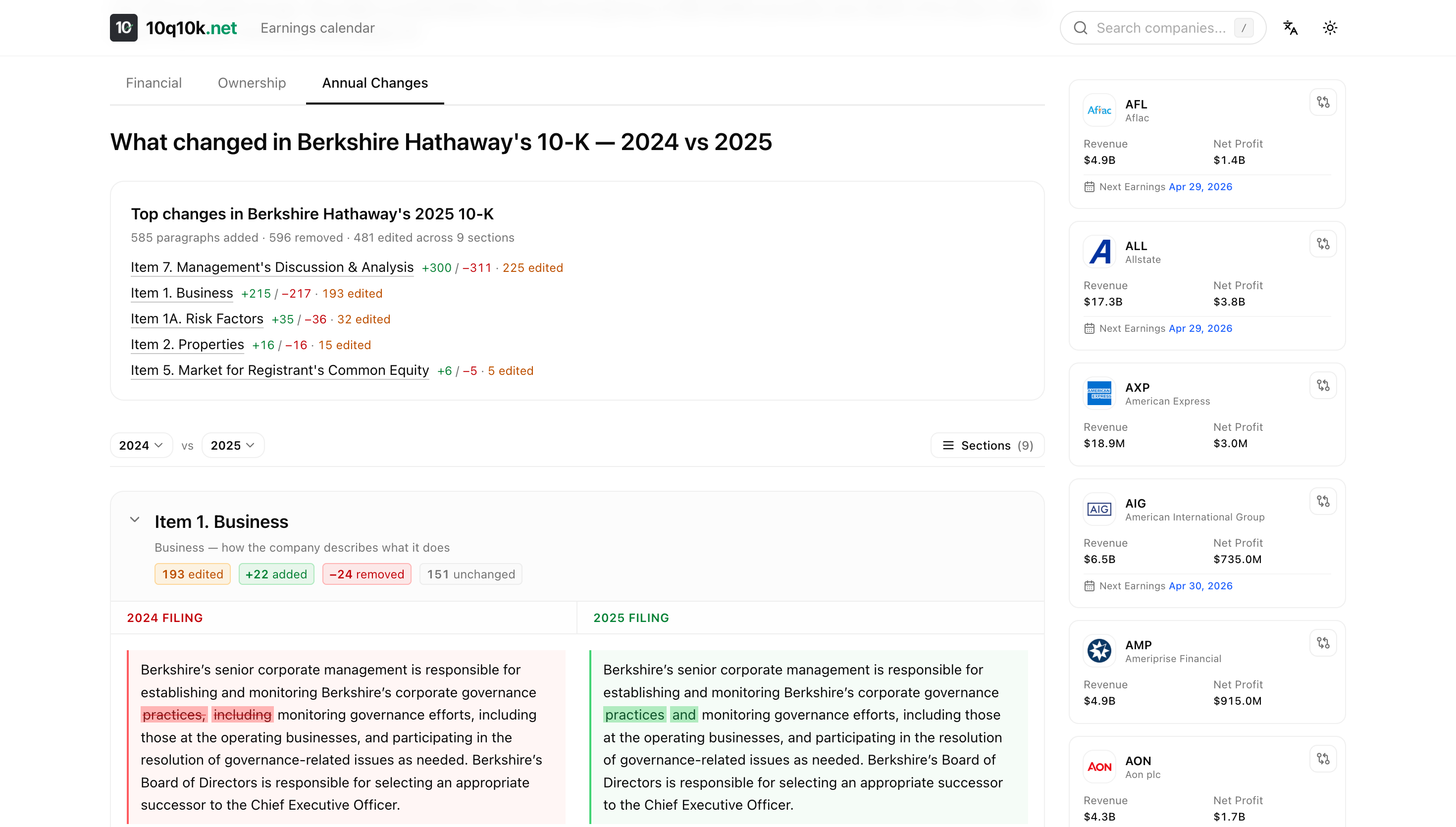This screenshot has height=827, width=1456.
Task: Click the 10q10k.net logo icon
Action: [x=123, y=27]
